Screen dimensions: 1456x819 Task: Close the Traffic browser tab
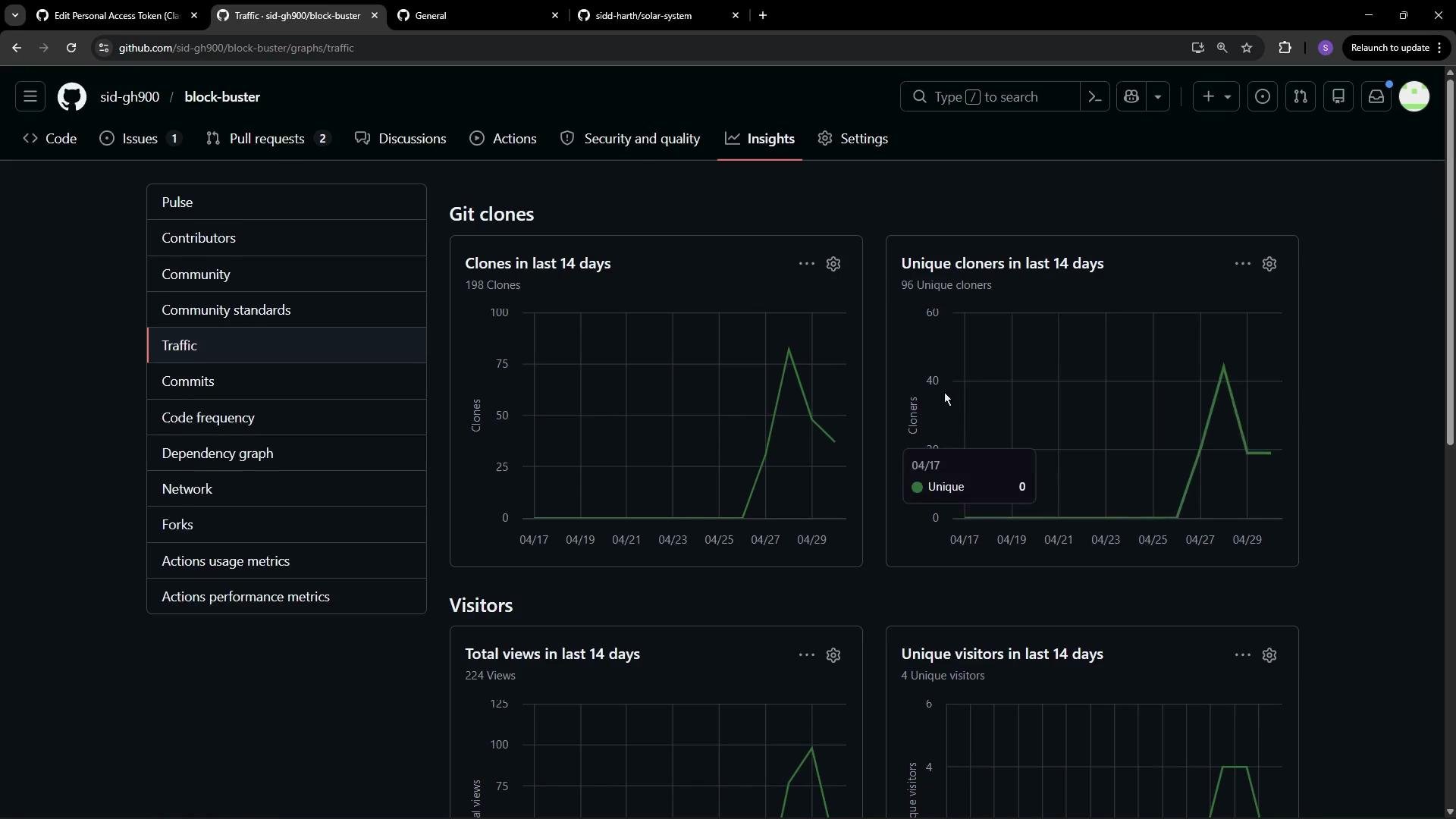pyautogui.click(x=375, y=15)
